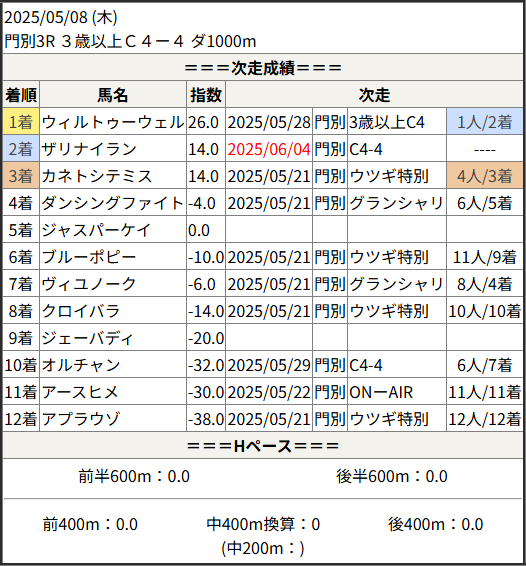
Task: Click the 1人/2着 result cell
Action: click(484, 122)
